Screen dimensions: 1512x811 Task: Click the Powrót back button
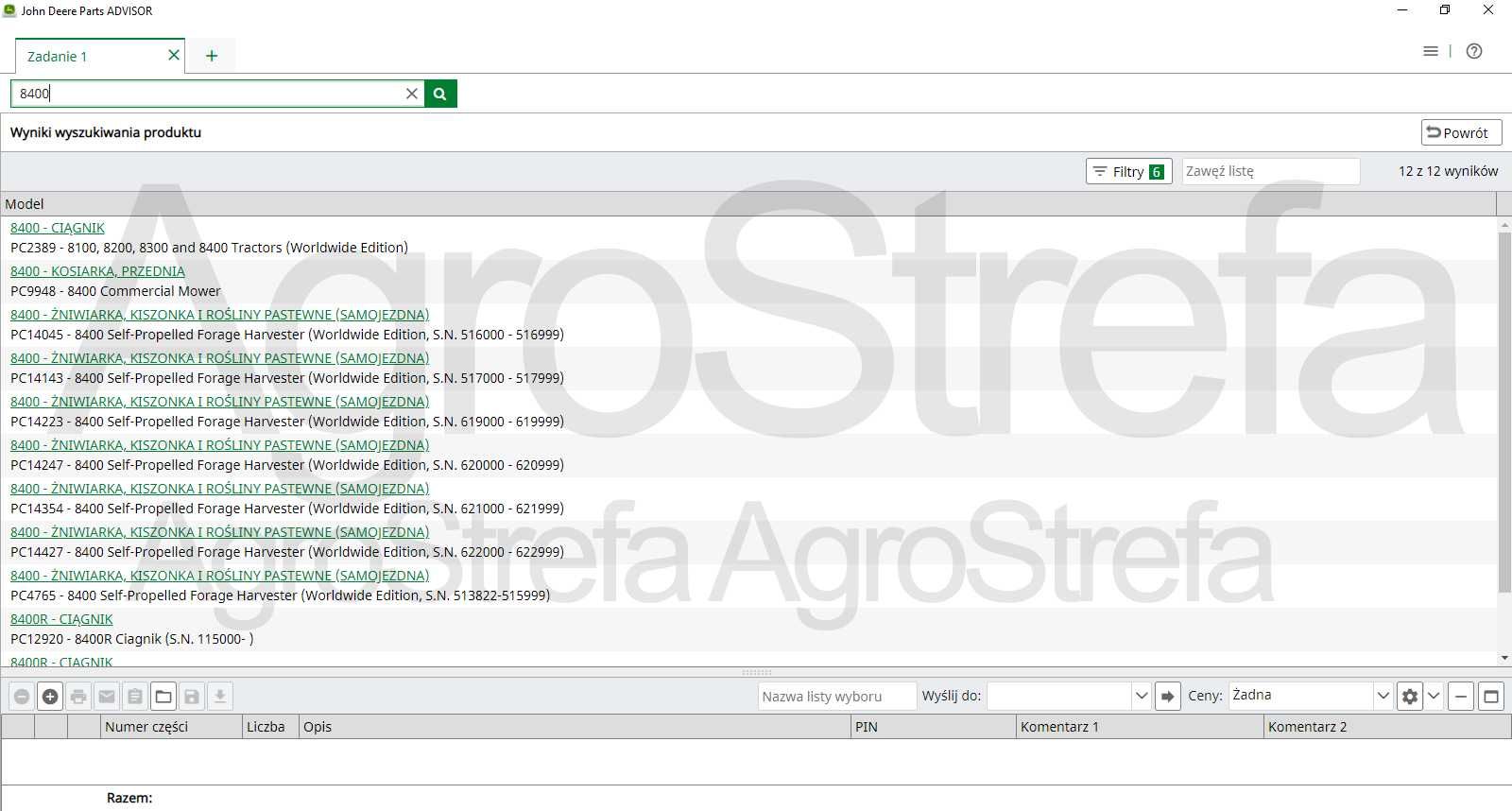coord(1461,132)
